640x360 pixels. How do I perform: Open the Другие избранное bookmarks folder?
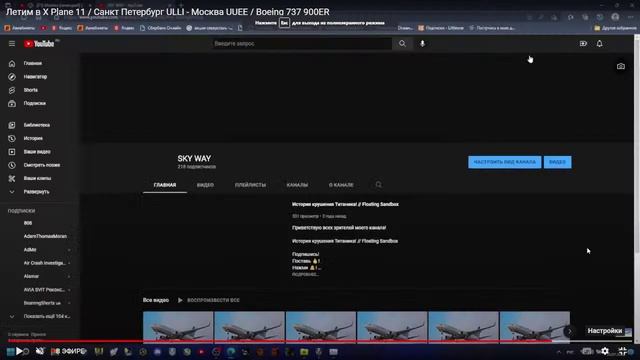click(x=615, y=28)
